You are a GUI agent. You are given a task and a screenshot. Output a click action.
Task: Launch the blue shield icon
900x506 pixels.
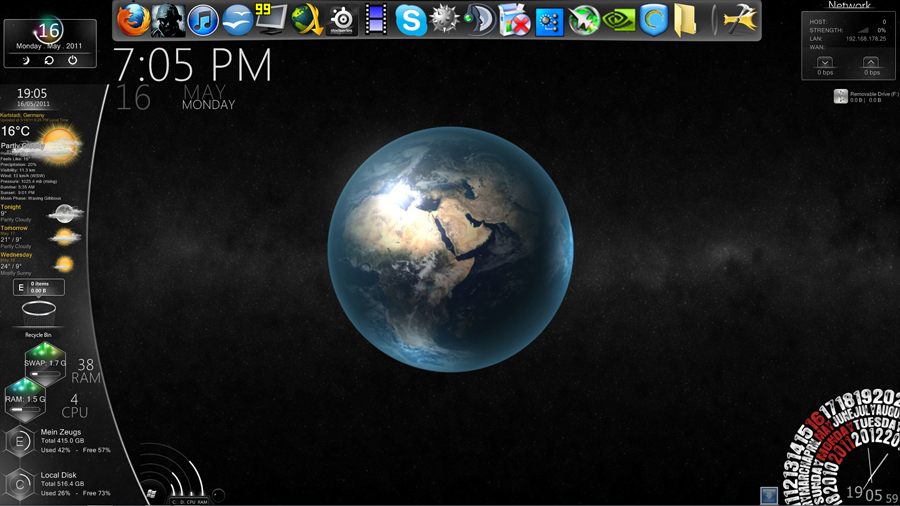tap(653, 20)
